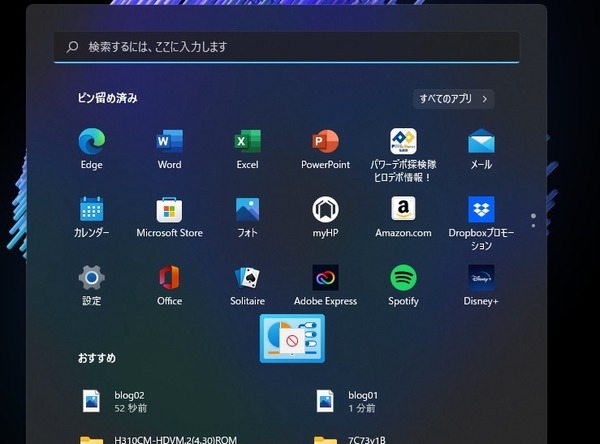Viewport: 600px width, 444px height.
Task: Open the Amazon.com shortcut
Action: click(x=403, y=217)
